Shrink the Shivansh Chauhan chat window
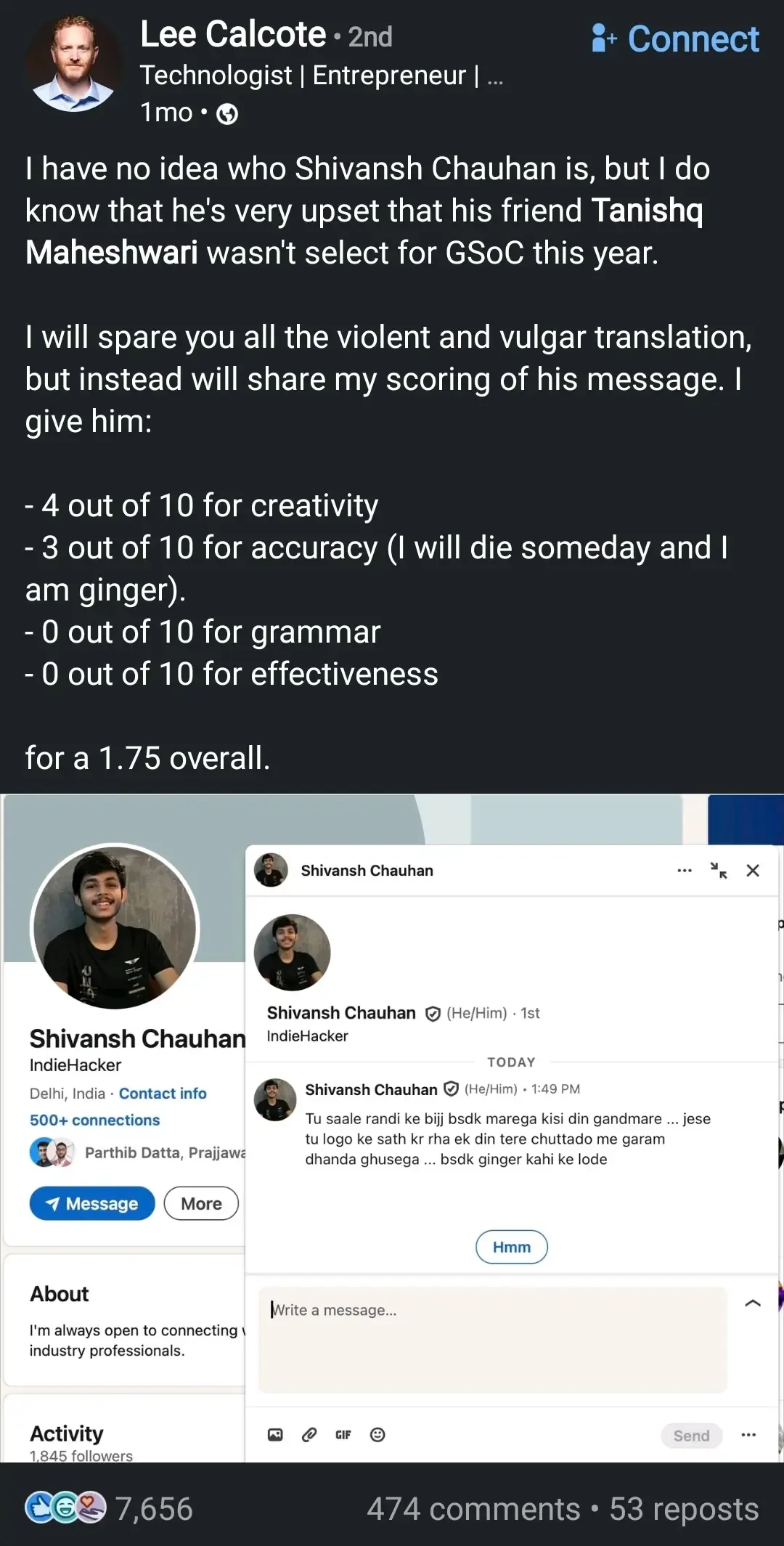The image size is (784, 1546). pos(719,871)
